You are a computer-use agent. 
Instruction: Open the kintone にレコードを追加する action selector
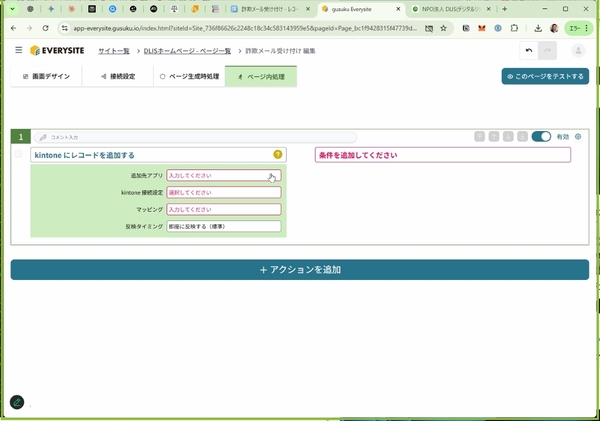[150, 155]
